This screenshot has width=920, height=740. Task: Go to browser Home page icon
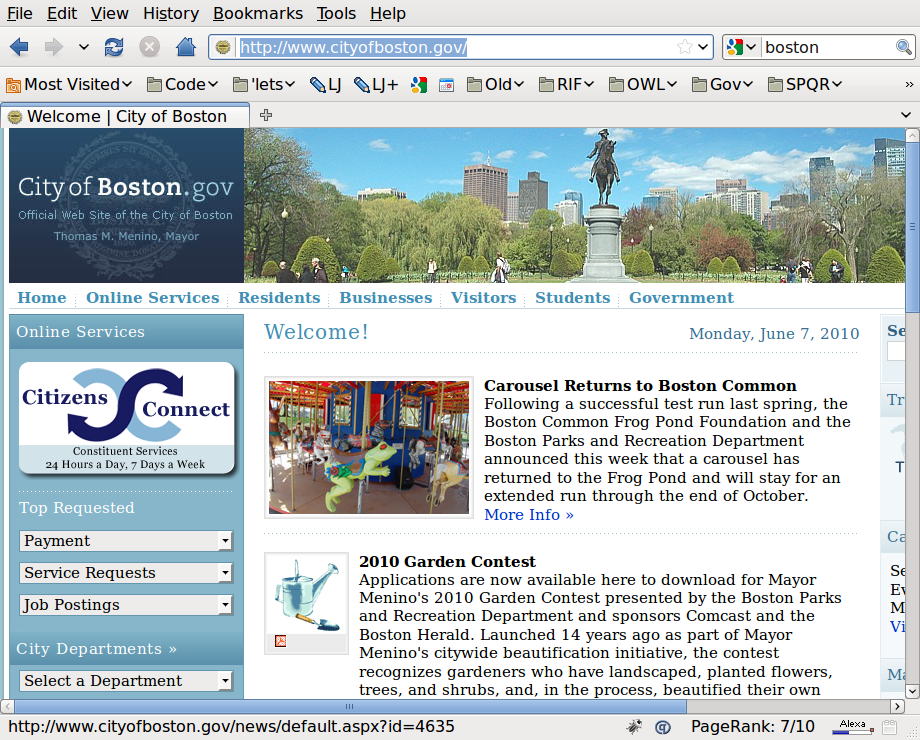pos(185,47)
